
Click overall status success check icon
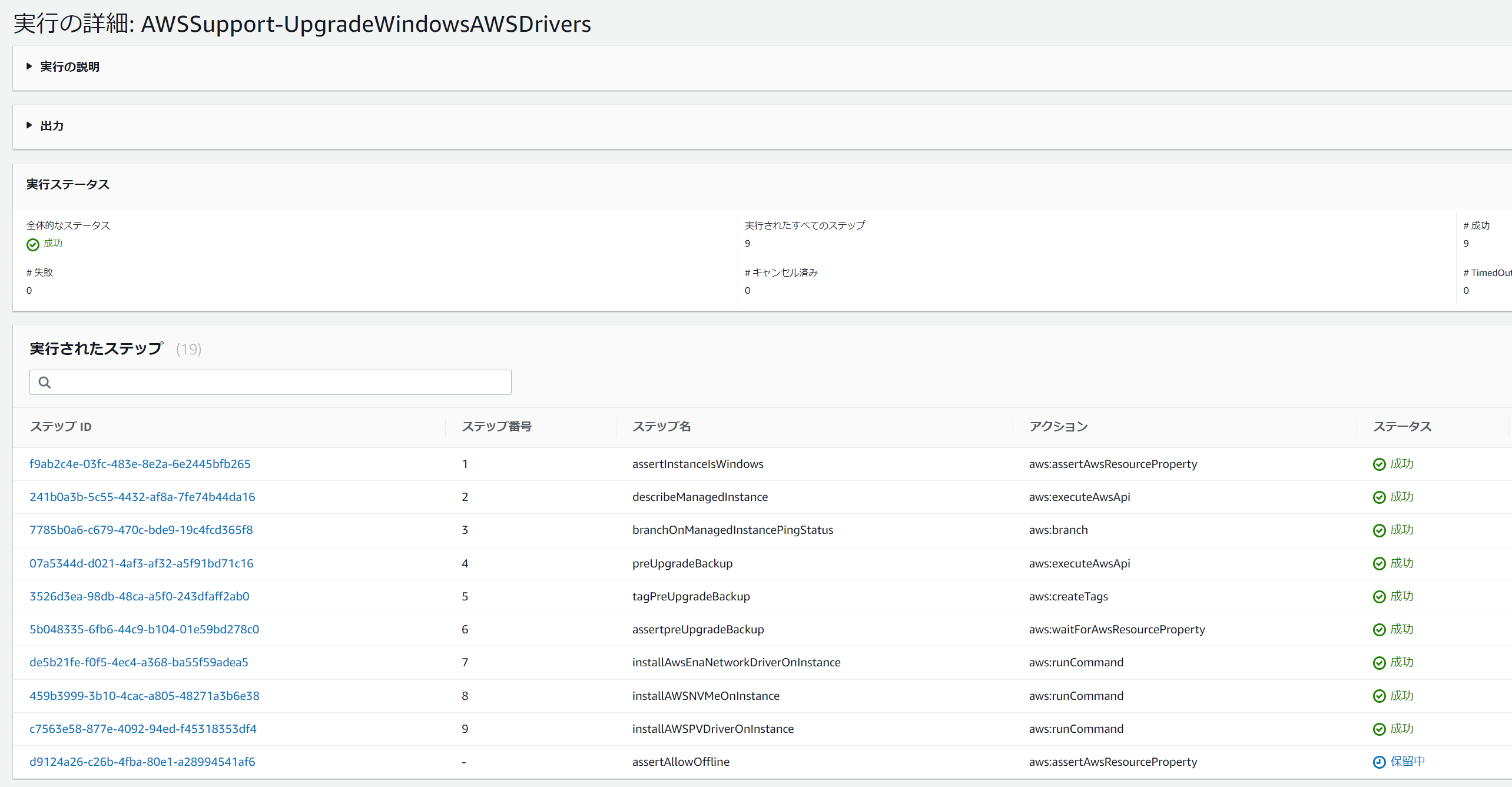[33, 244]
